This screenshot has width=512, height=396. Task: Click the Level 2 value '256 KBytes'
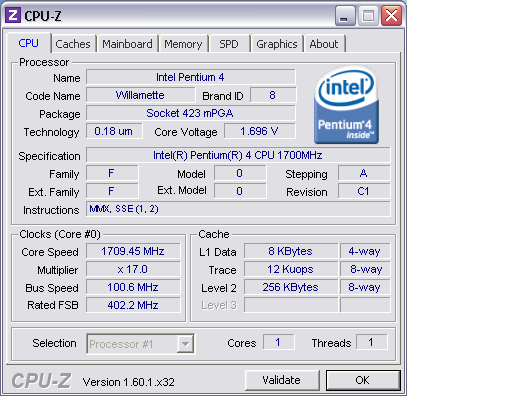[x=291, y=287]
